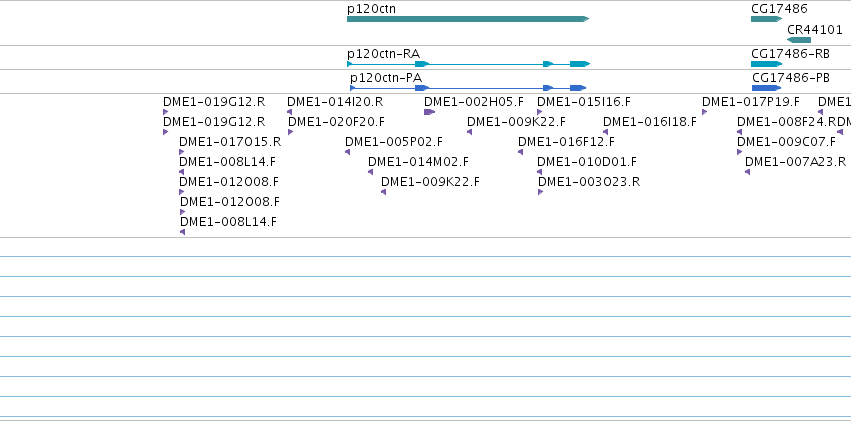The image size is (851, 421).
Task: Click the DME1-005P02.F feature label
Action: coord(394,142)
